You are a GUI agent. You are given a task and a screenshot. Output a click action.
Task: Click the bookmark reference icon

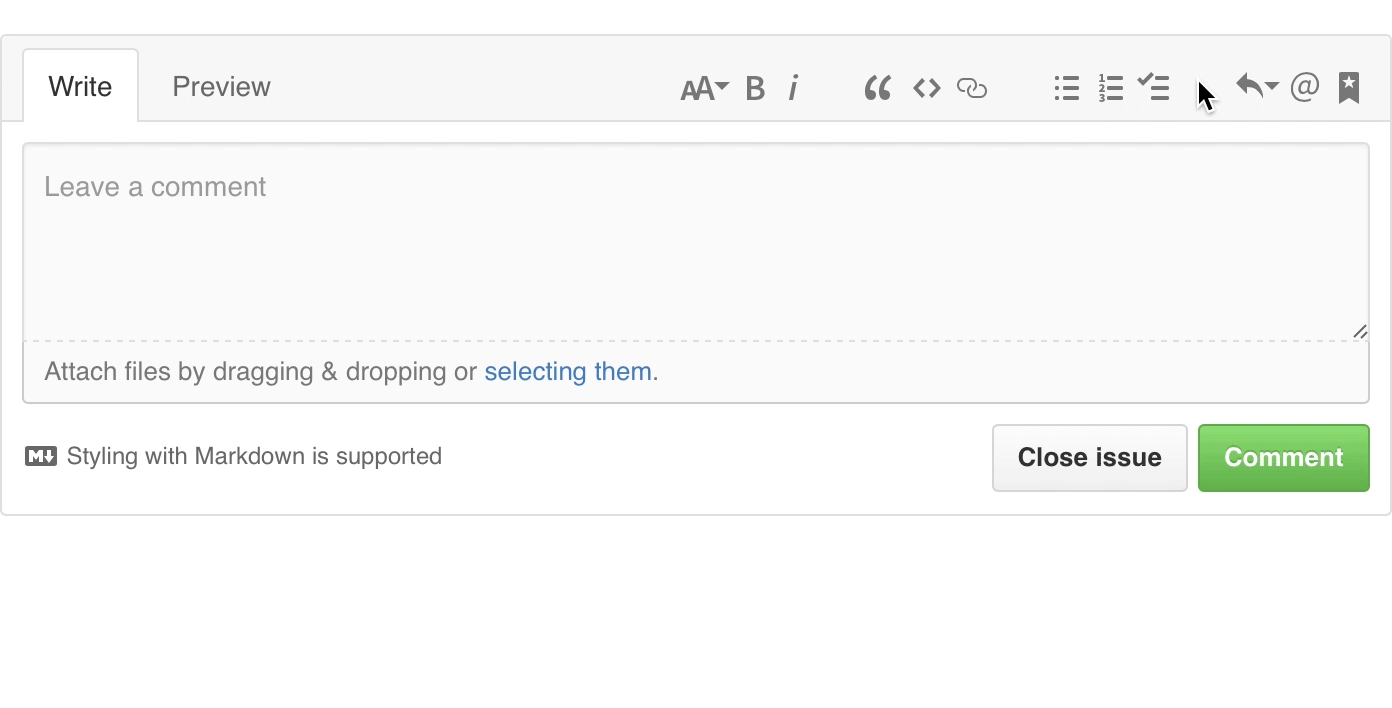click(x=1349, y=88)
